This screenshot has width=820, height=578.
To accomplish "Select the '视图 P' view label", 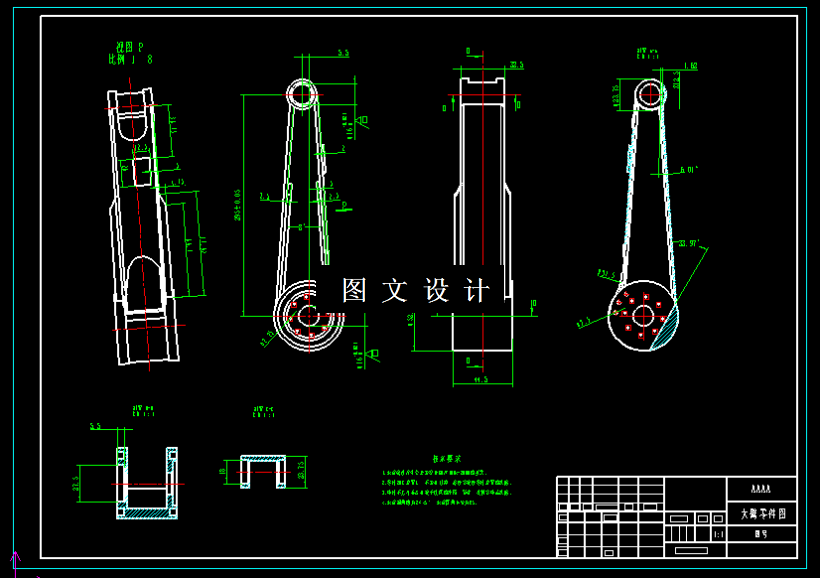I will [x=129, y=48].
